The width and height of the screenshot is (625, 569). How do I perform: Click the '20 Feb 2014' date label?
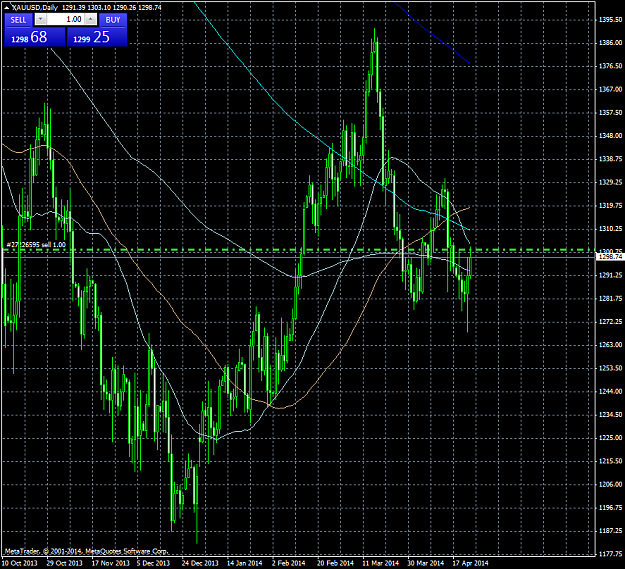[x=336, y=563]
